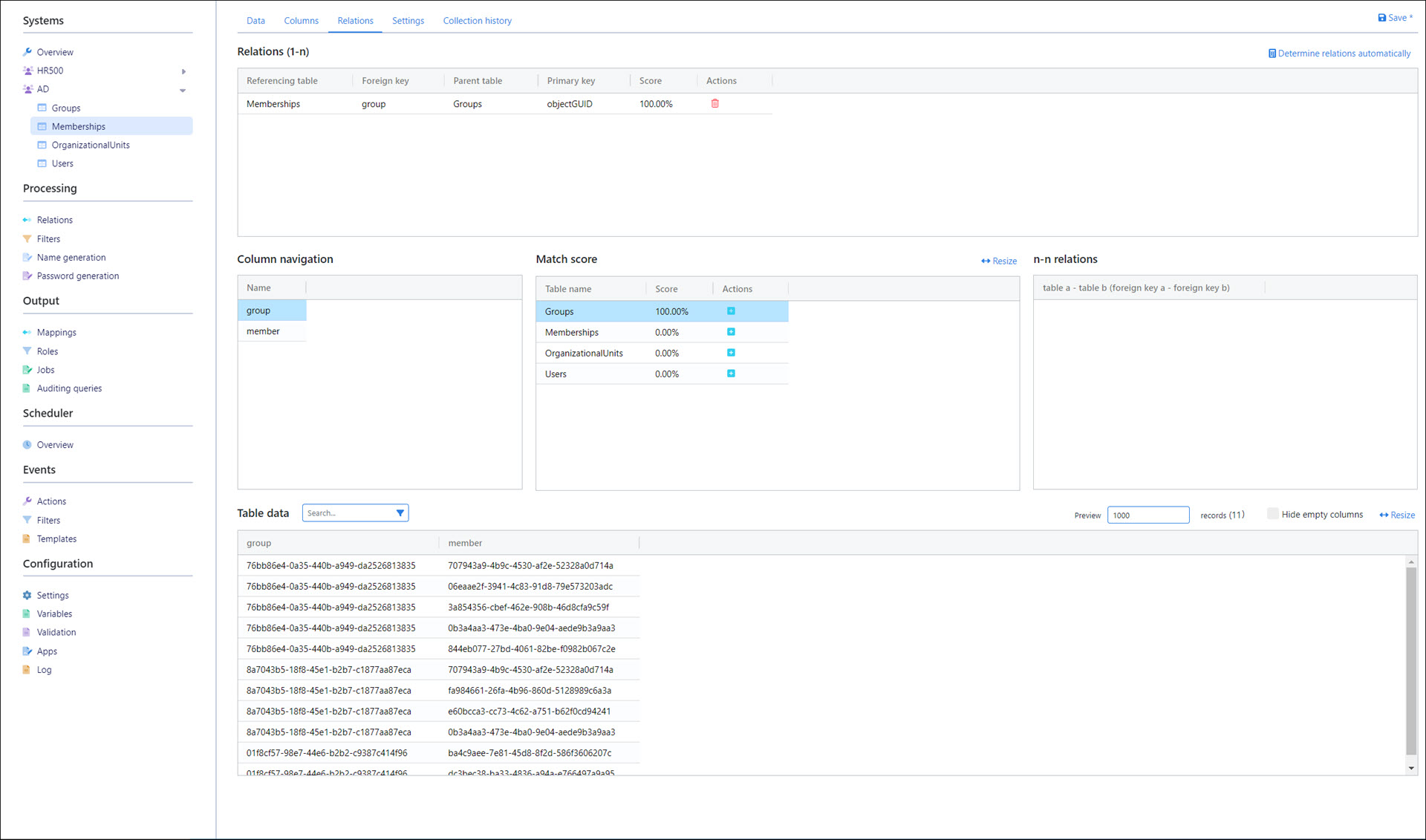Click Resize next to Match score

coord(998,261)
